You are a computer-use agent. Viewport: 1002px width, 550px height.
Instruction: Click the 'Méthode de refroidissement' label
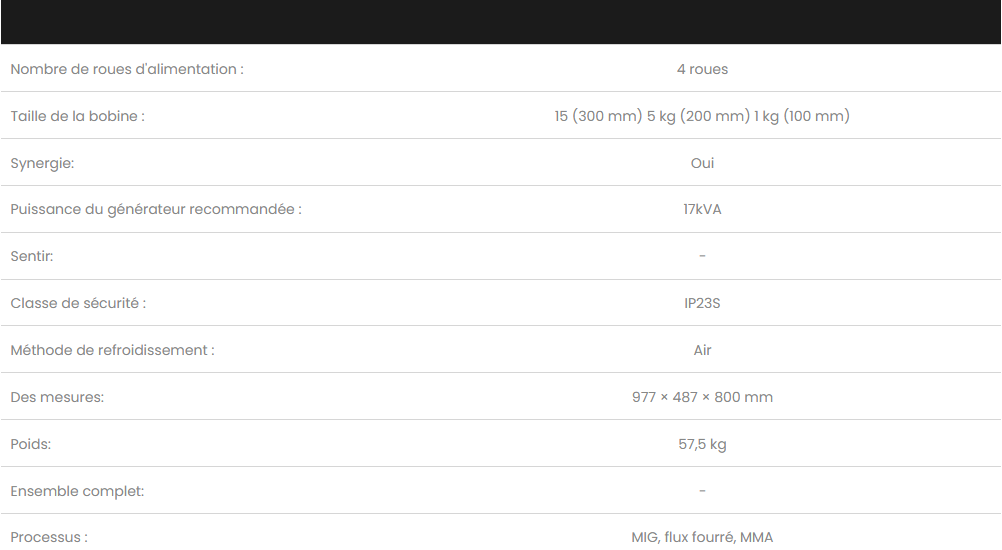pos(112,350)
